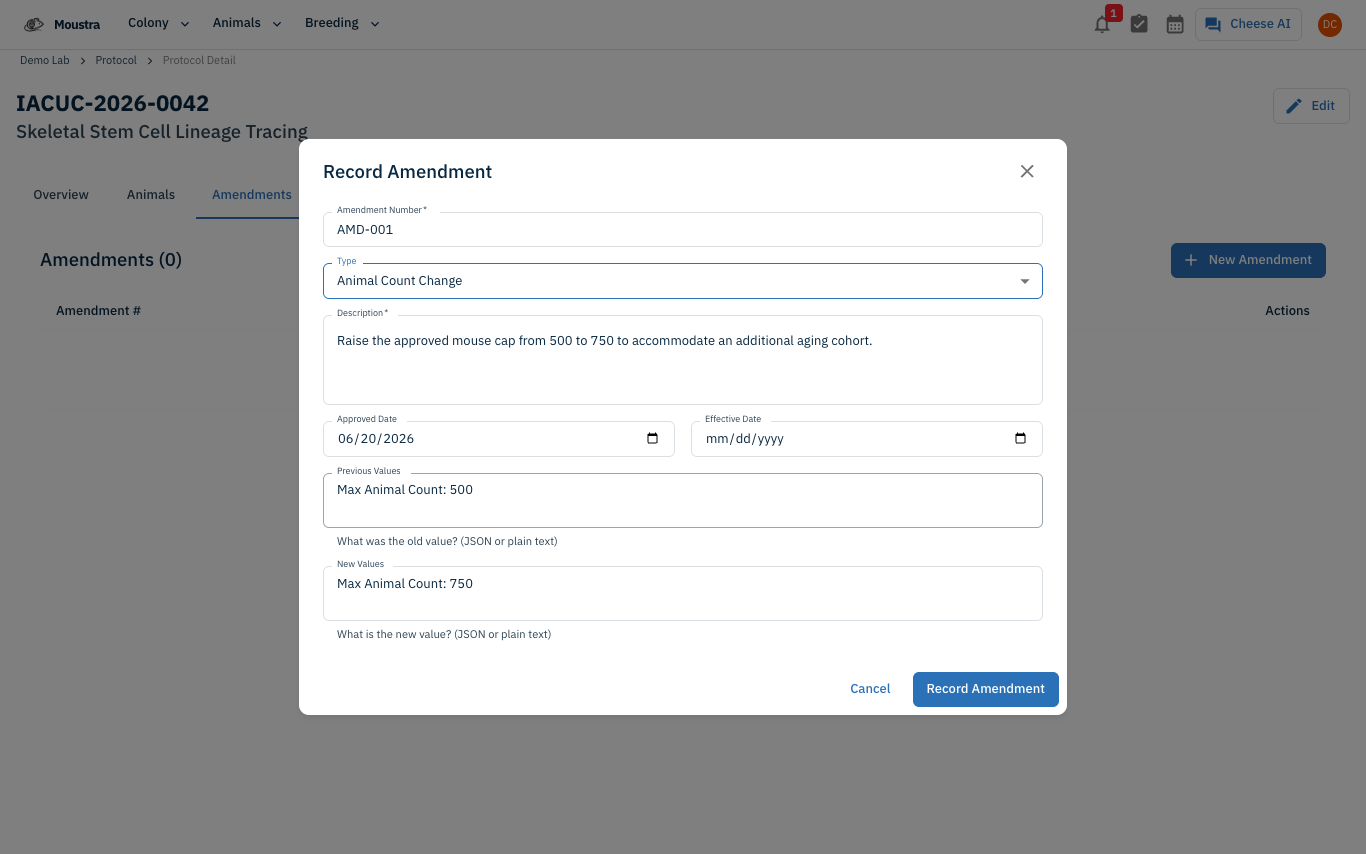Screen dimensions: 1366x854
Task: Click into the Description text area
Action: [x=683, y=360]
